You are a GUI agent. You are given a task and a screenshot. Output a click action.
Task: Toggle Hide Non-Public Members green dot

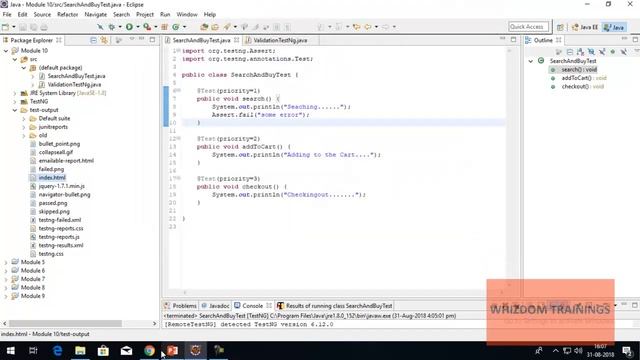pos(613,52)
